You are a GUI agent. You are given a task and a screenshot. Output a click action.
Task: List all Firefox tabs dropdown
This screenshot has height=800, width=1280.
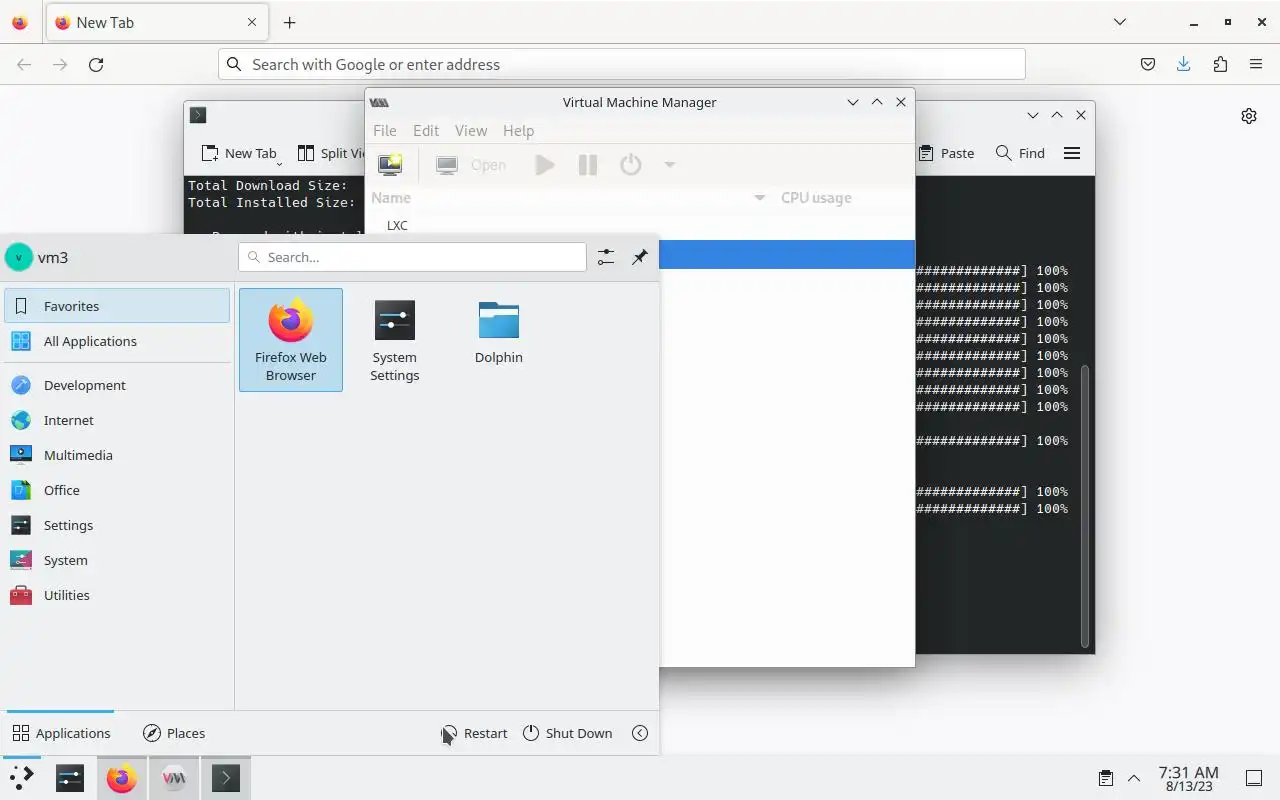click(x=1120, y=22)
